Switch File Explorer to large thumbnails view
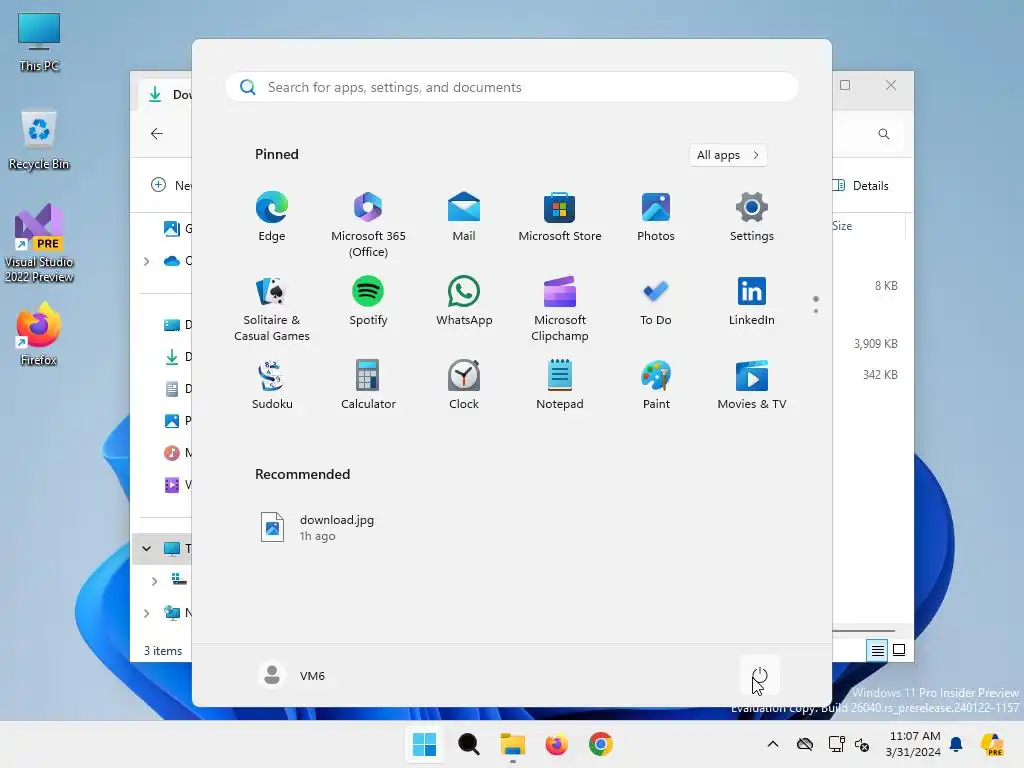Image resolution: width=1024 pixels, height=768 pixels. click(x=899, y=650)
